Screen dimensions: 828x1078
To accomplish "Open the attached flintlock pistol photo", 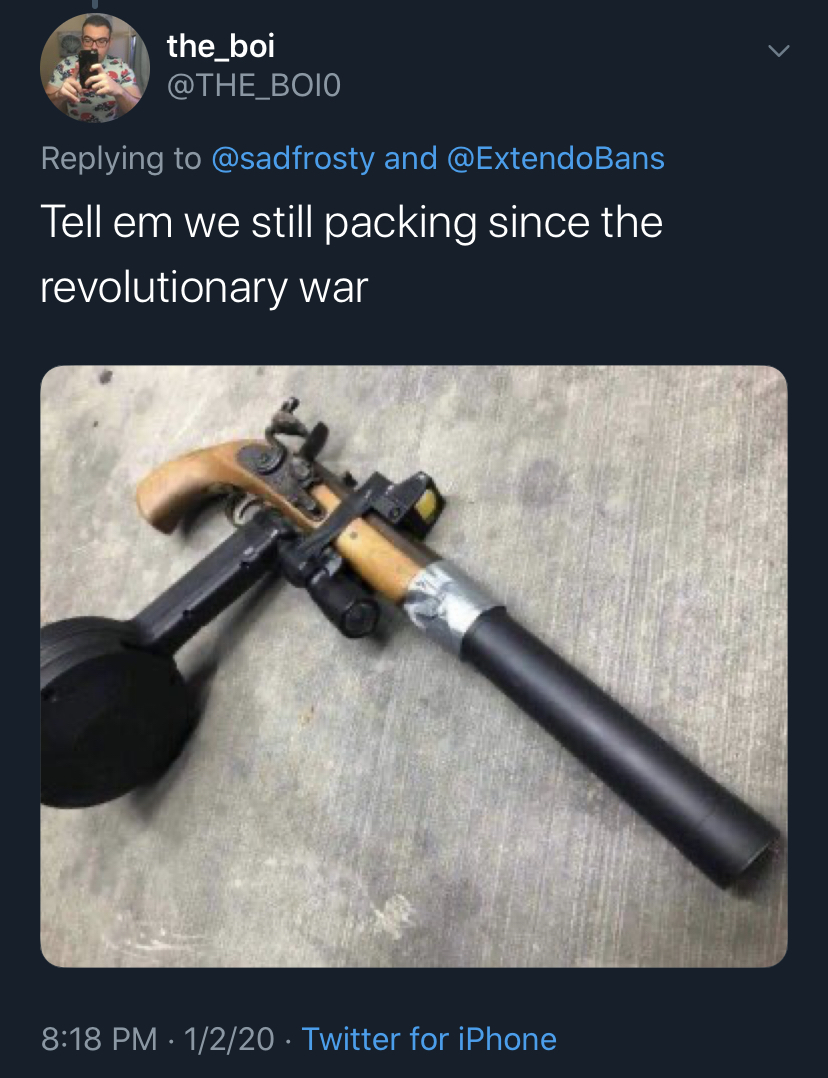I will click(x=414, y=666).
